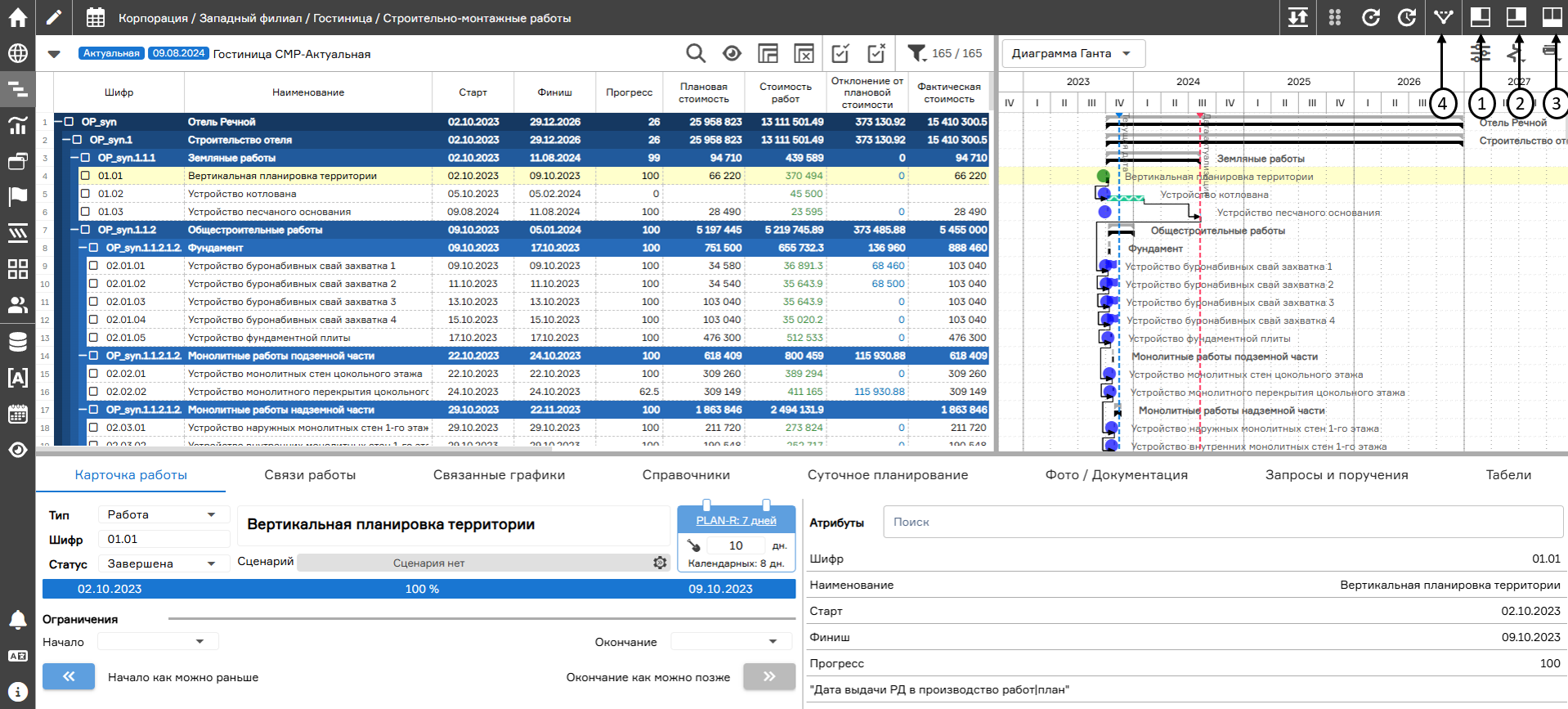Click the table with X icon
This screenshot has width=1568, height=709.
point(804,53)
